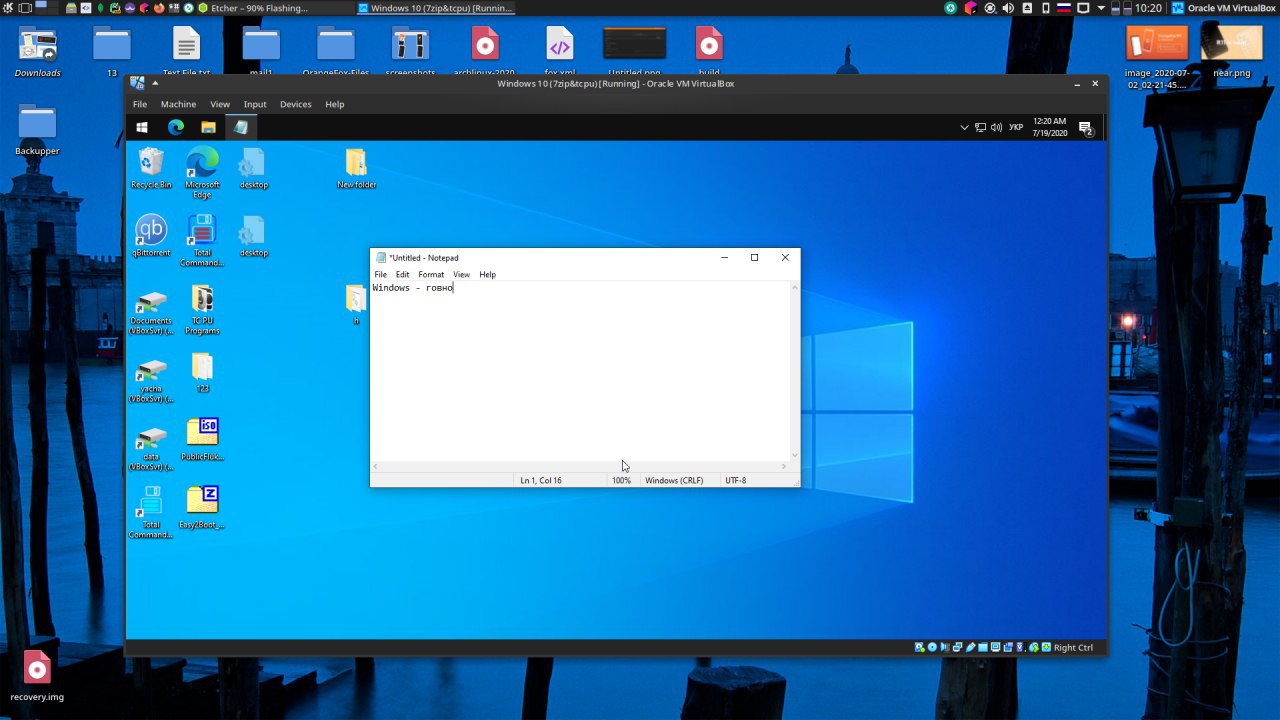This screenshot has width=1280, height=720.
Task: Click the host volume speaker icon in top panel
Action: [1008, 8]
